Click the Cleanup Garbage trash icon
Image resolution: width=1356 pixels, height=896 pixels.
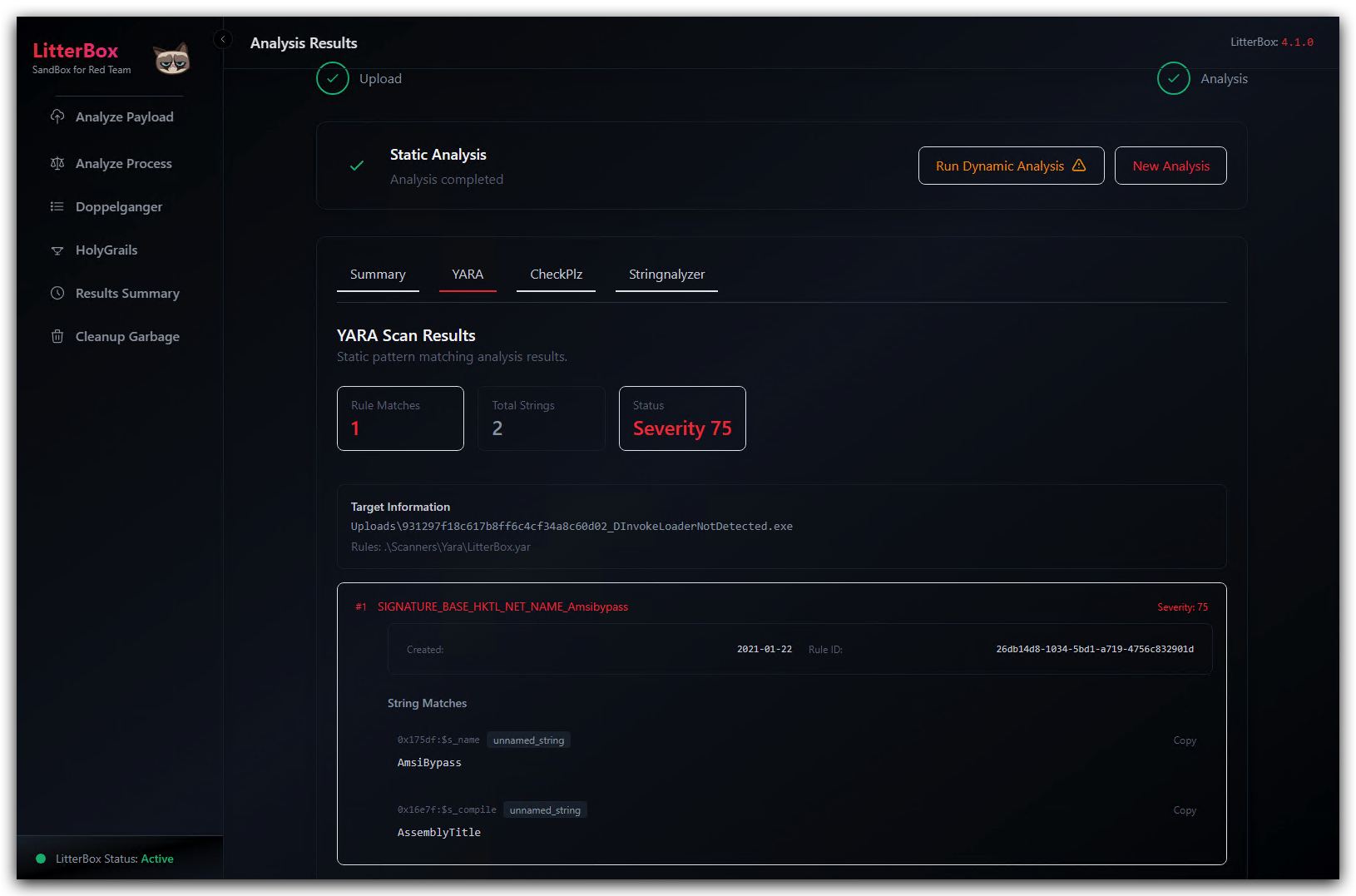point(57,336)
